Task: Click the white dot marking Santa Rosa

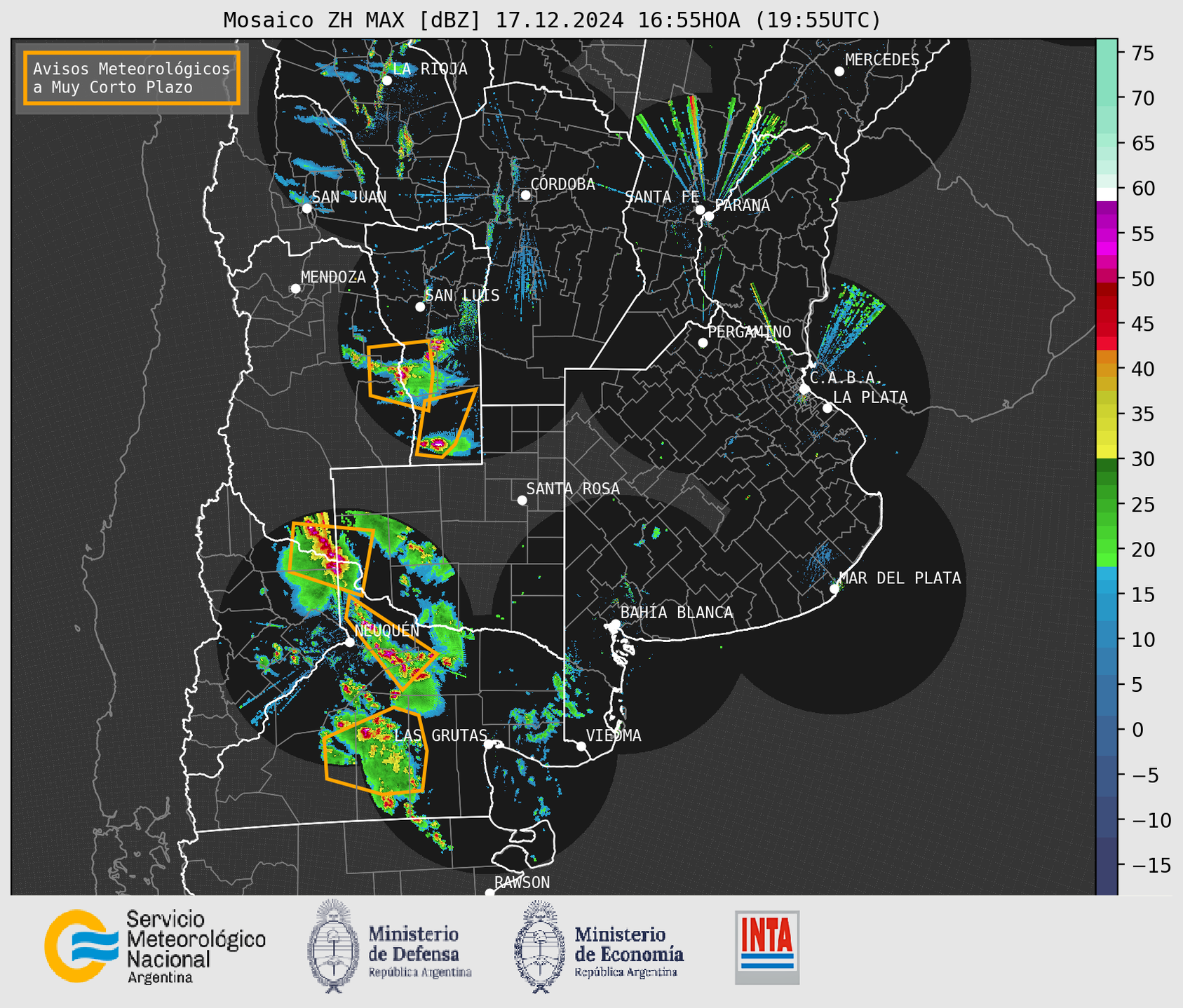Action: pos(522,500)
